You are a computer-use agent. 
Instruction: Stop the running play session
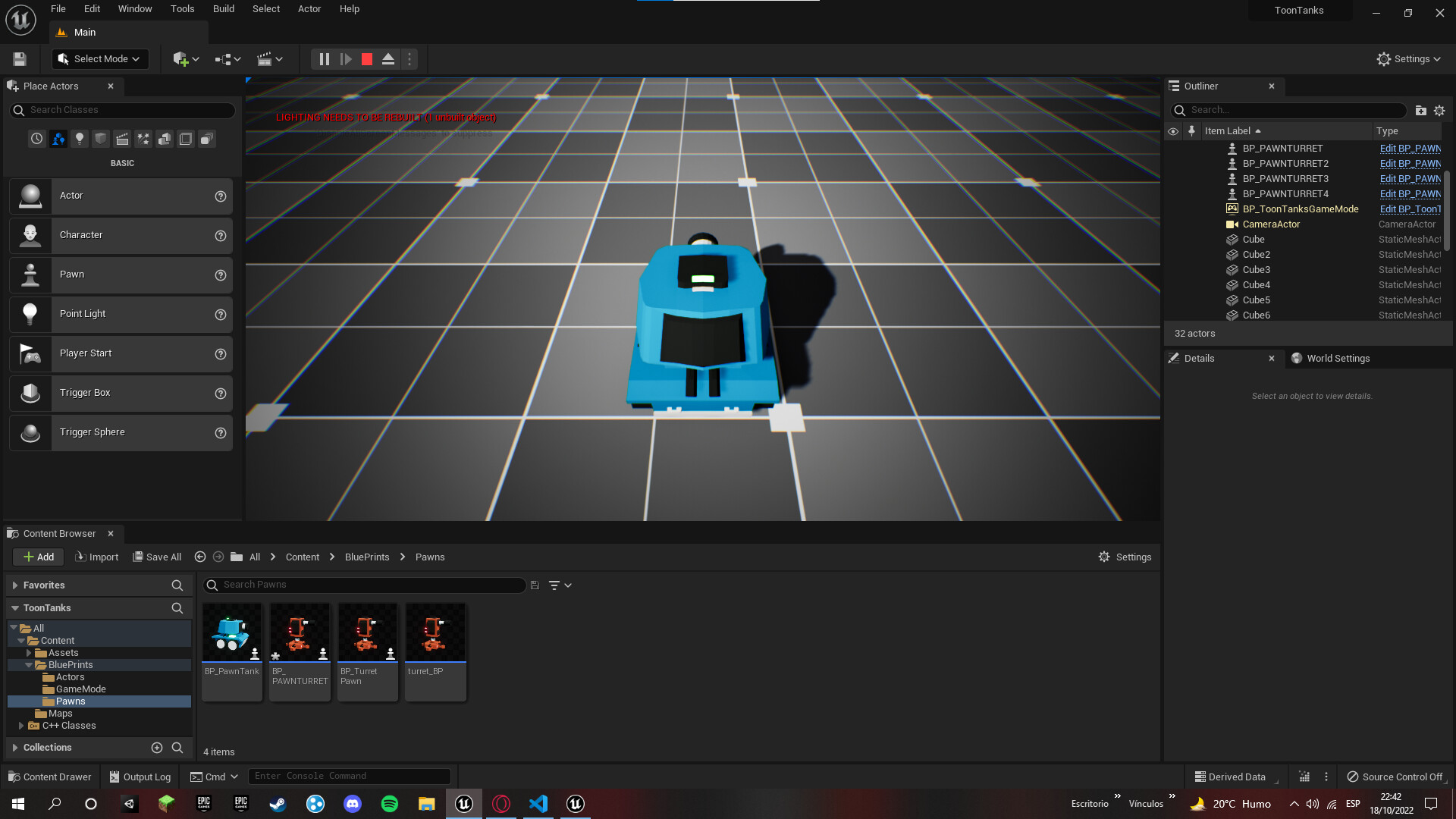coord(367,59)
